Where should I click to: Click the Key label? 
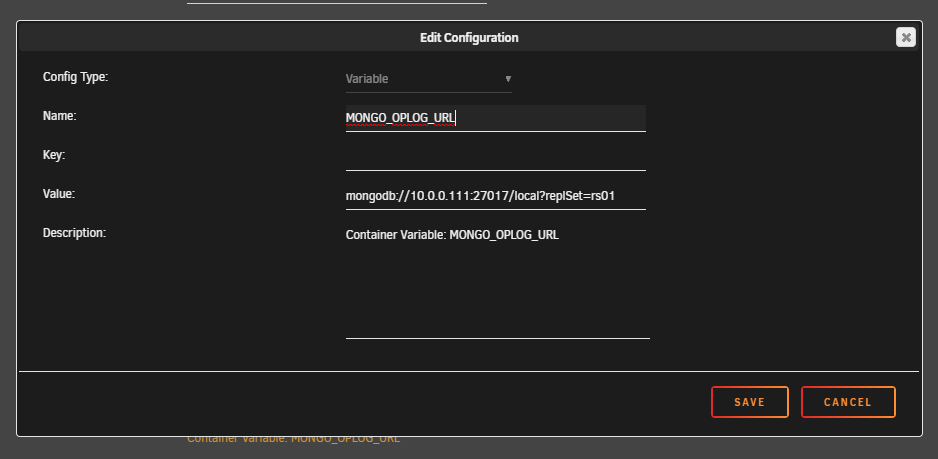pyautogui.click(x=54, y=155)
